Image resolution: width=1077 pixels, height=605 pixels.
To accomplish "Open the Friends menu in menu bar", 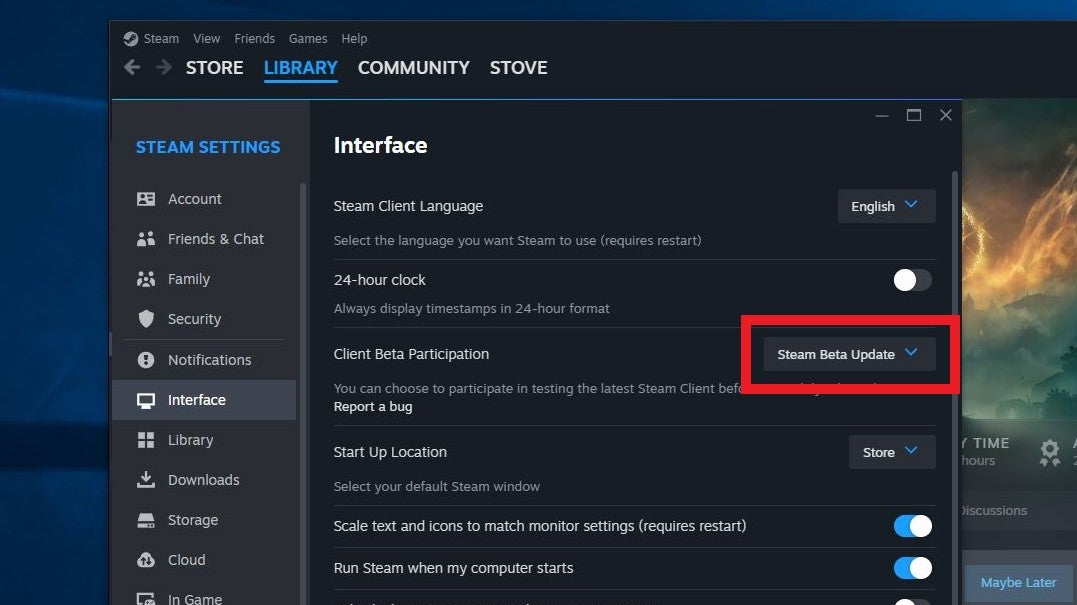I will (x=254, y=38).
